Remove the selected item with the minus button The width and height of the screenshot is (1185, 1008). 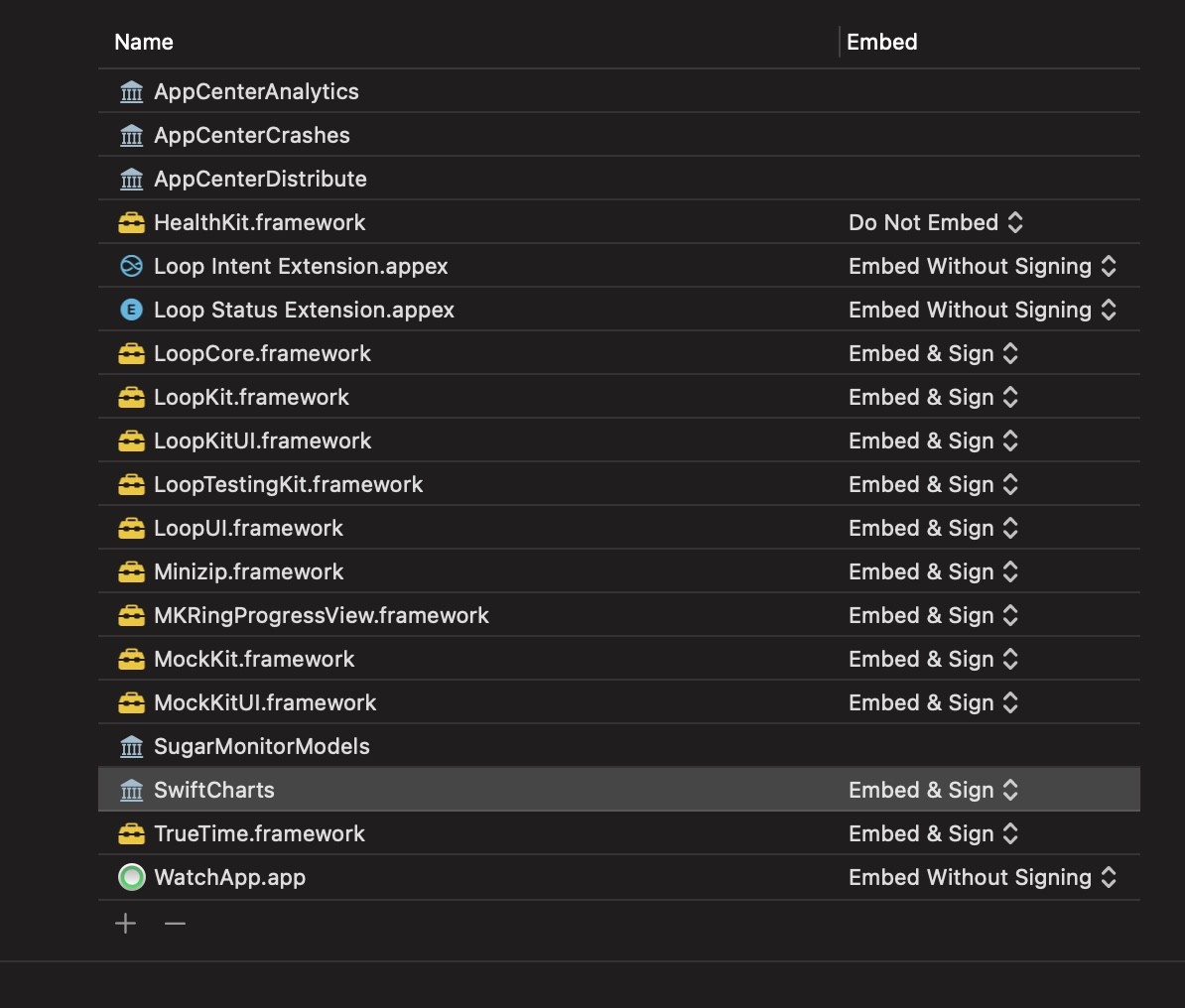click(x=175, y=924)
